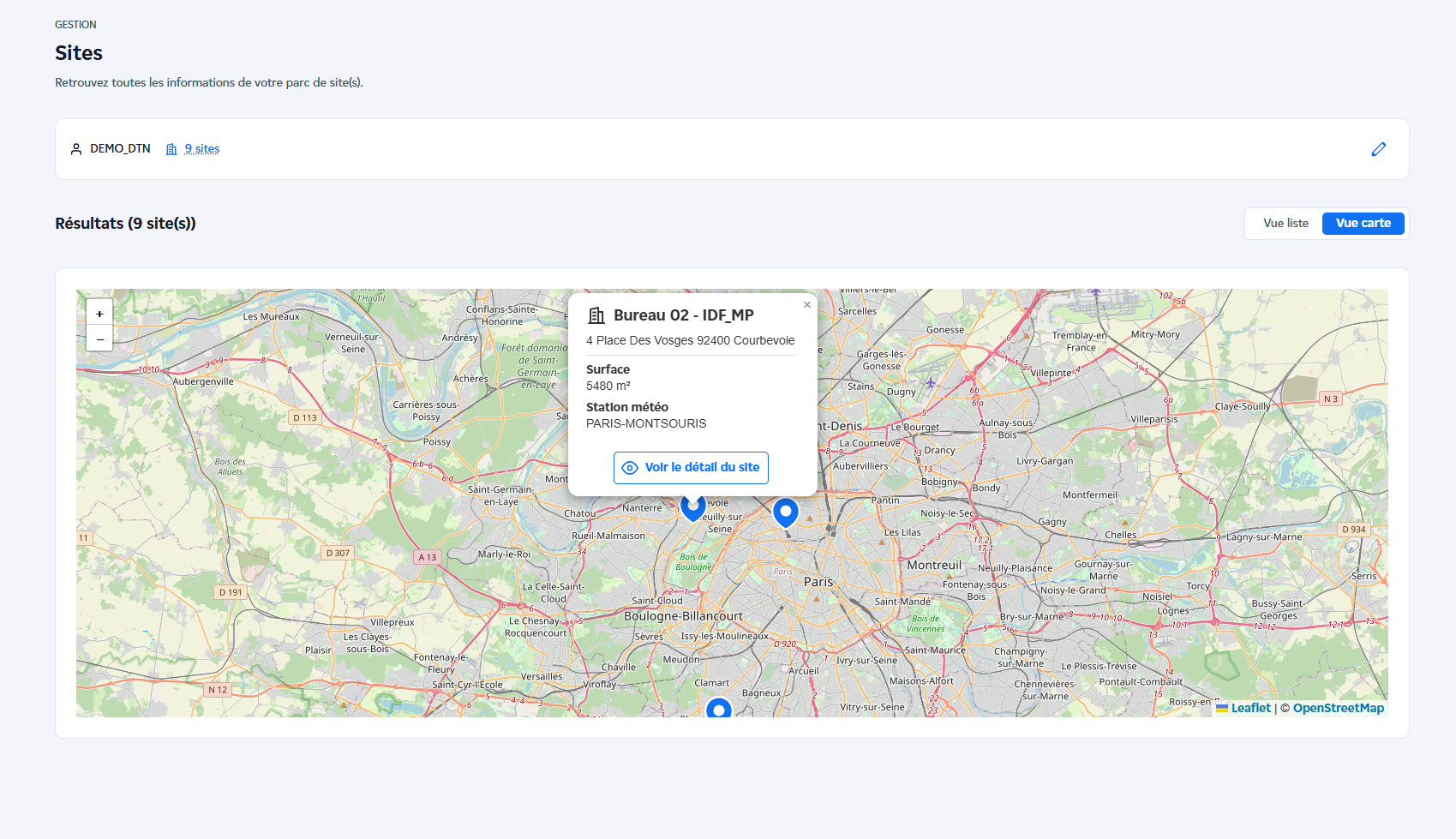Image resolution: width=1456 pixels, height=839 pixels.
Task: Click the Ukrainian flag in the map attribution
Action: pos(1223,709)
